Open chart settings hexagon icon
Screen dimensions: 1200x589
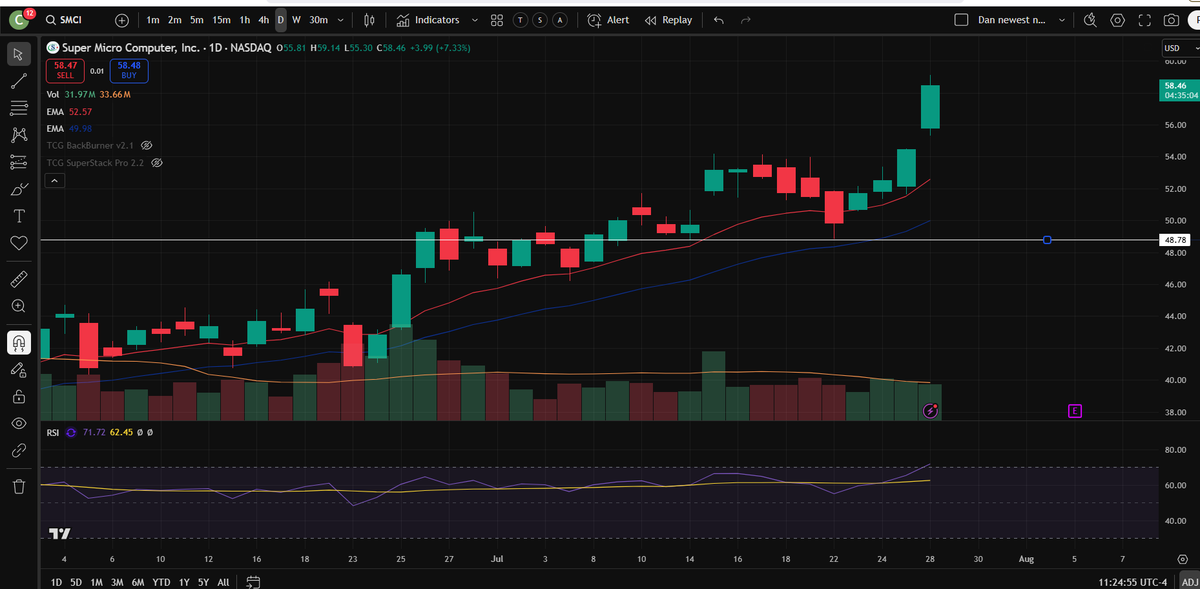point(1117,20)
